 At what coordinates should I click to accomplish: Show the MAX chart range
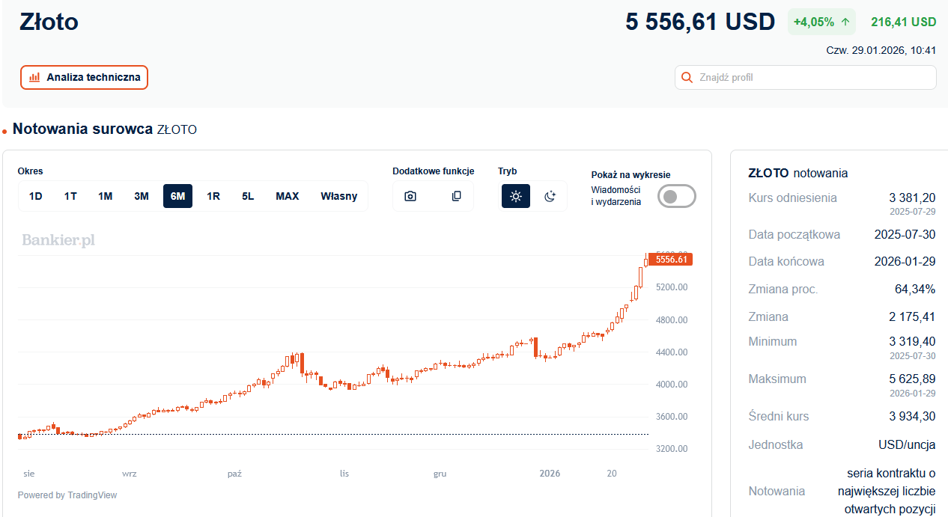[x=287, y=197]
